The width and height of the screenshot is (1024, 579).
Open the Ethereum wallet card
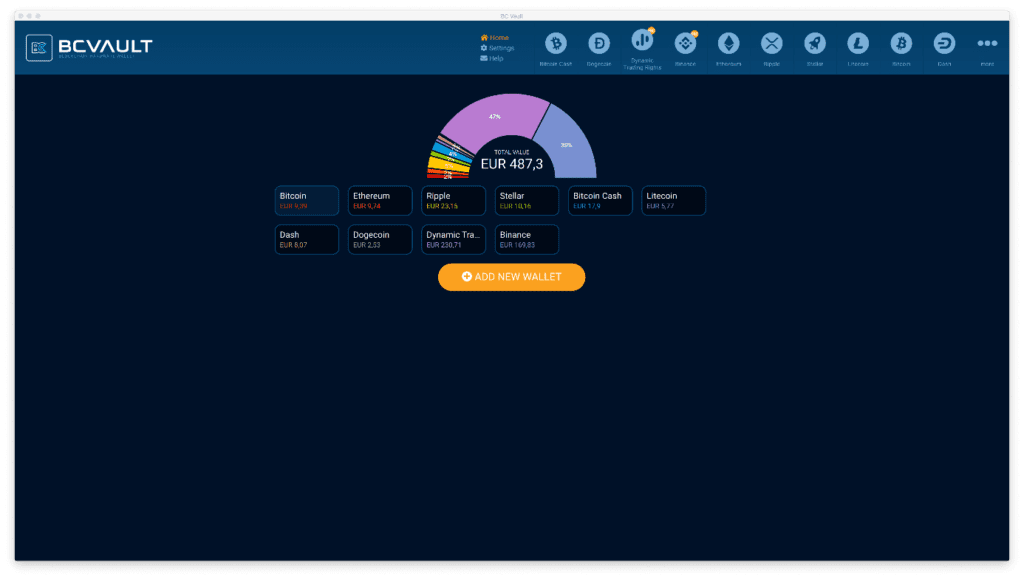pos(380,200)
